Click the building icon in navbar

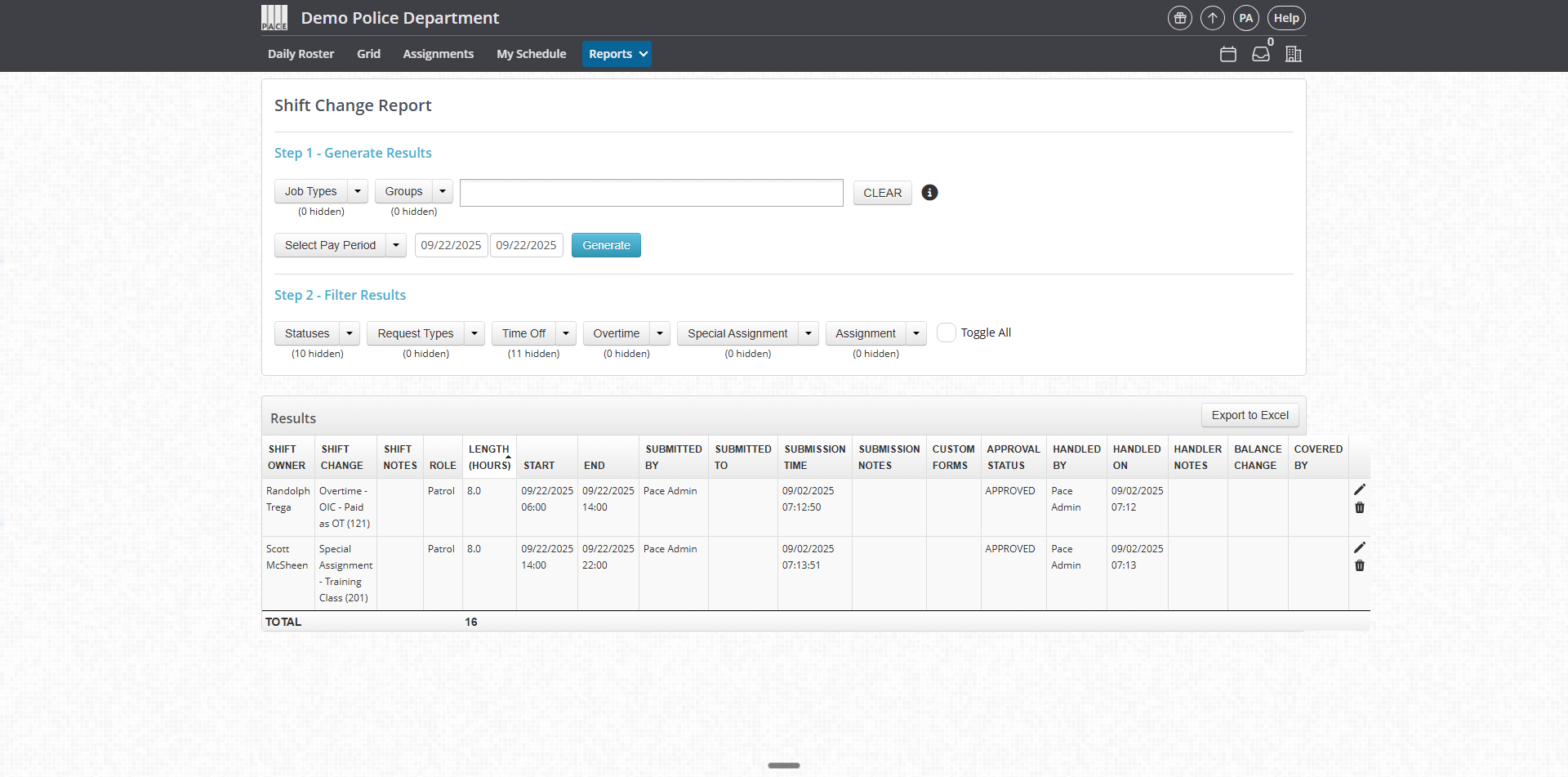(x=1293, y=54)
